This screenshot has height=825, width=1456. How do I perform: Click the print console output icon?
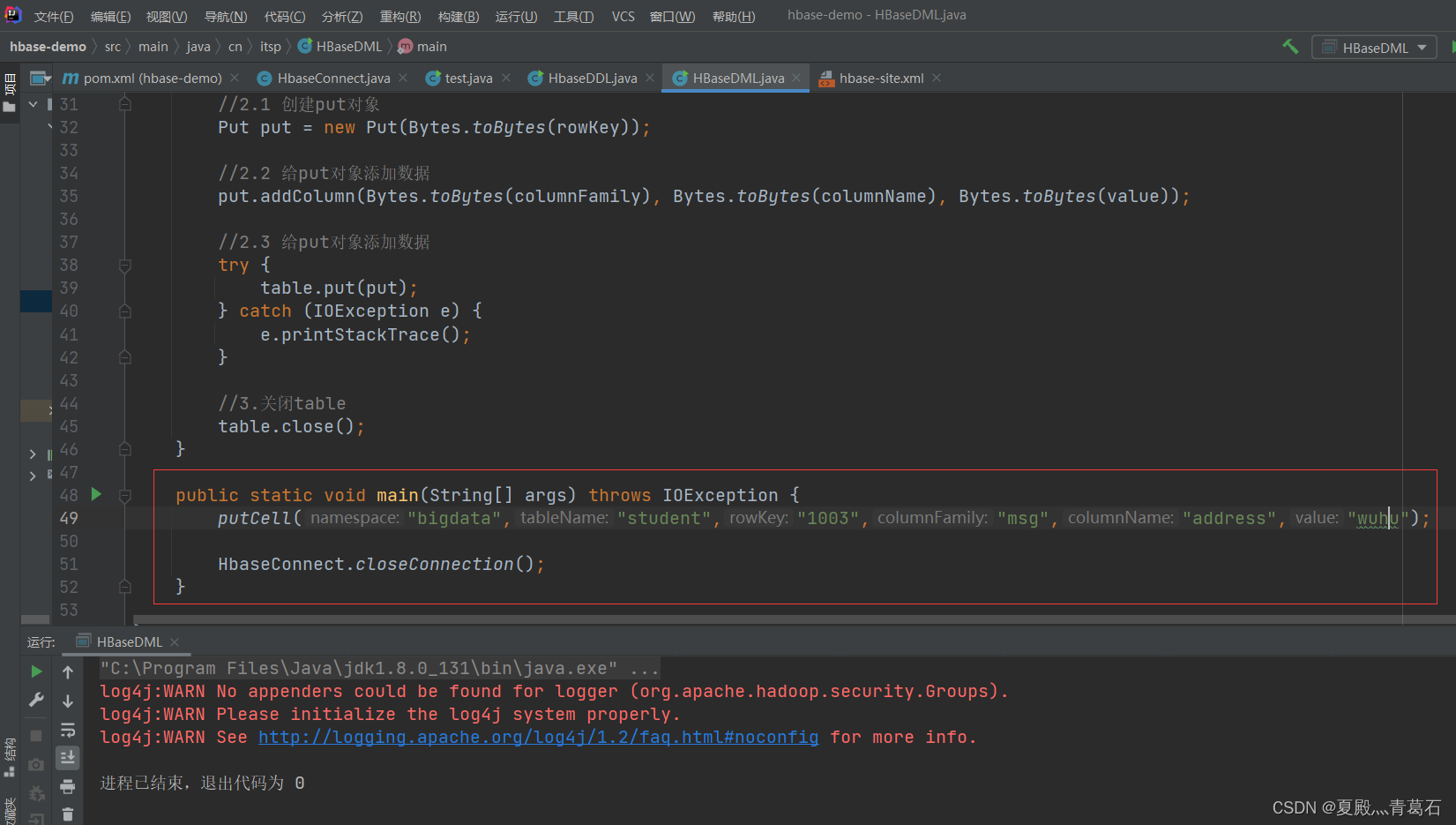pyautogui.click(x=68, y=786)
